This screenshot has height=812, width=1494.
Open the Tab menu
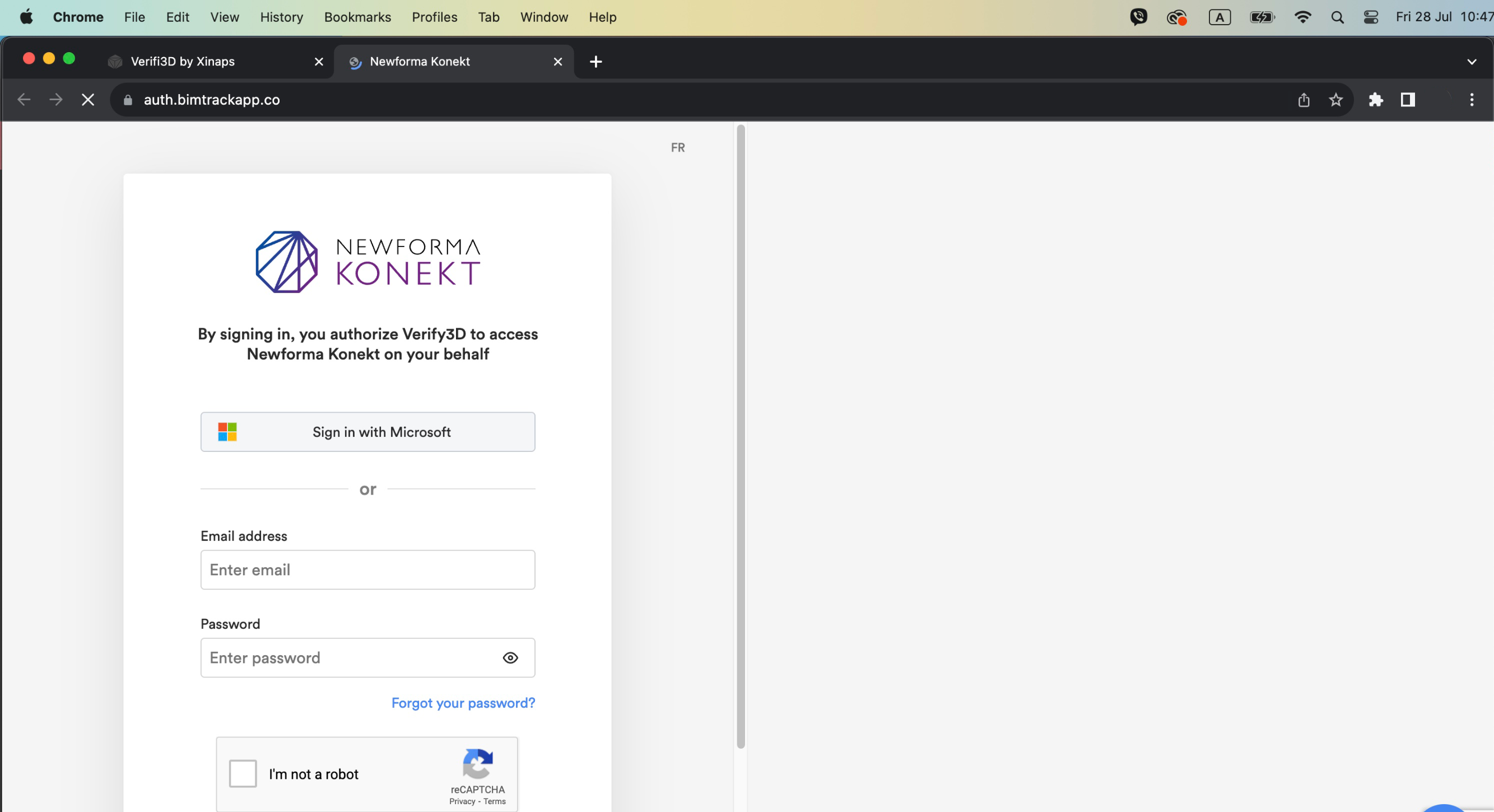[488, 17]
